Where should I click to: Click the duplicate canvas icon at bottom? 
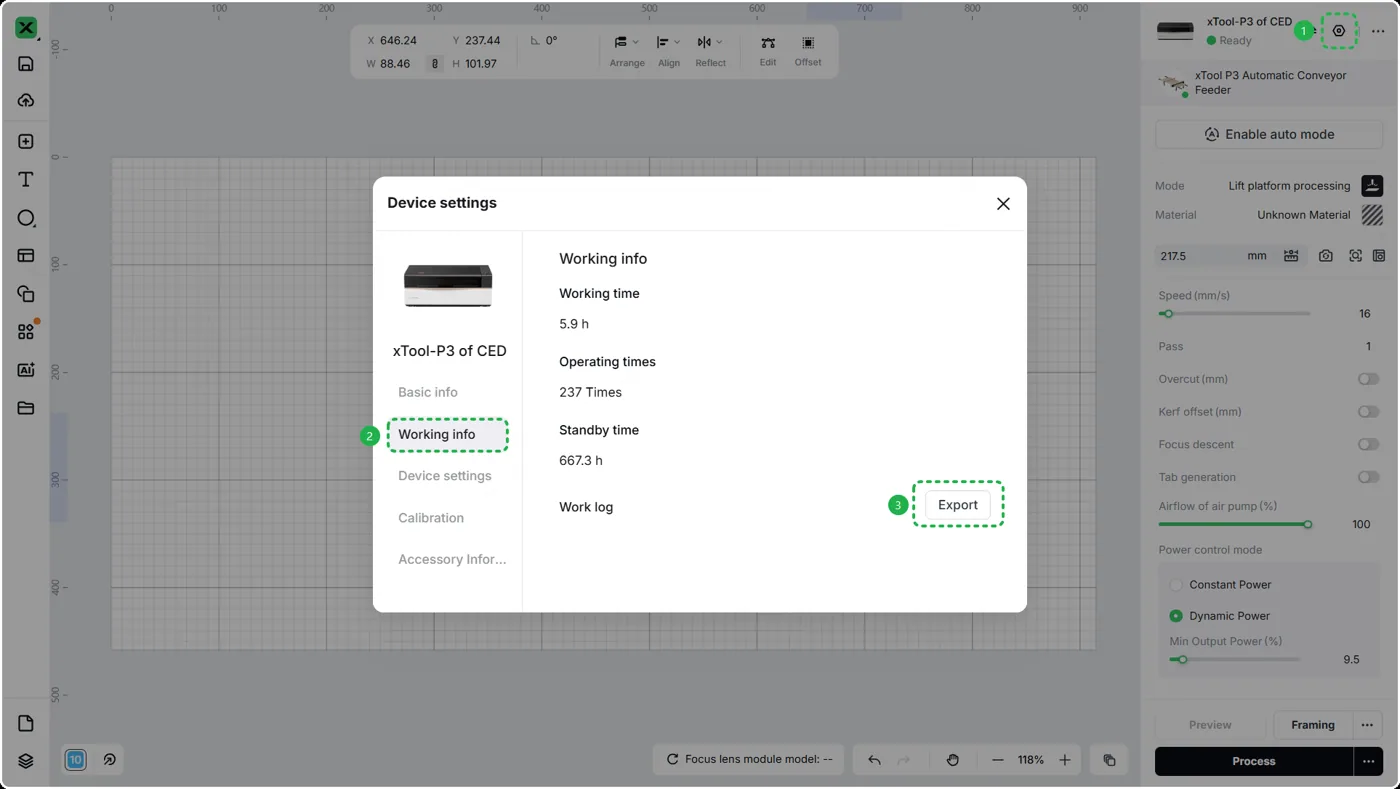point(1109,760)
